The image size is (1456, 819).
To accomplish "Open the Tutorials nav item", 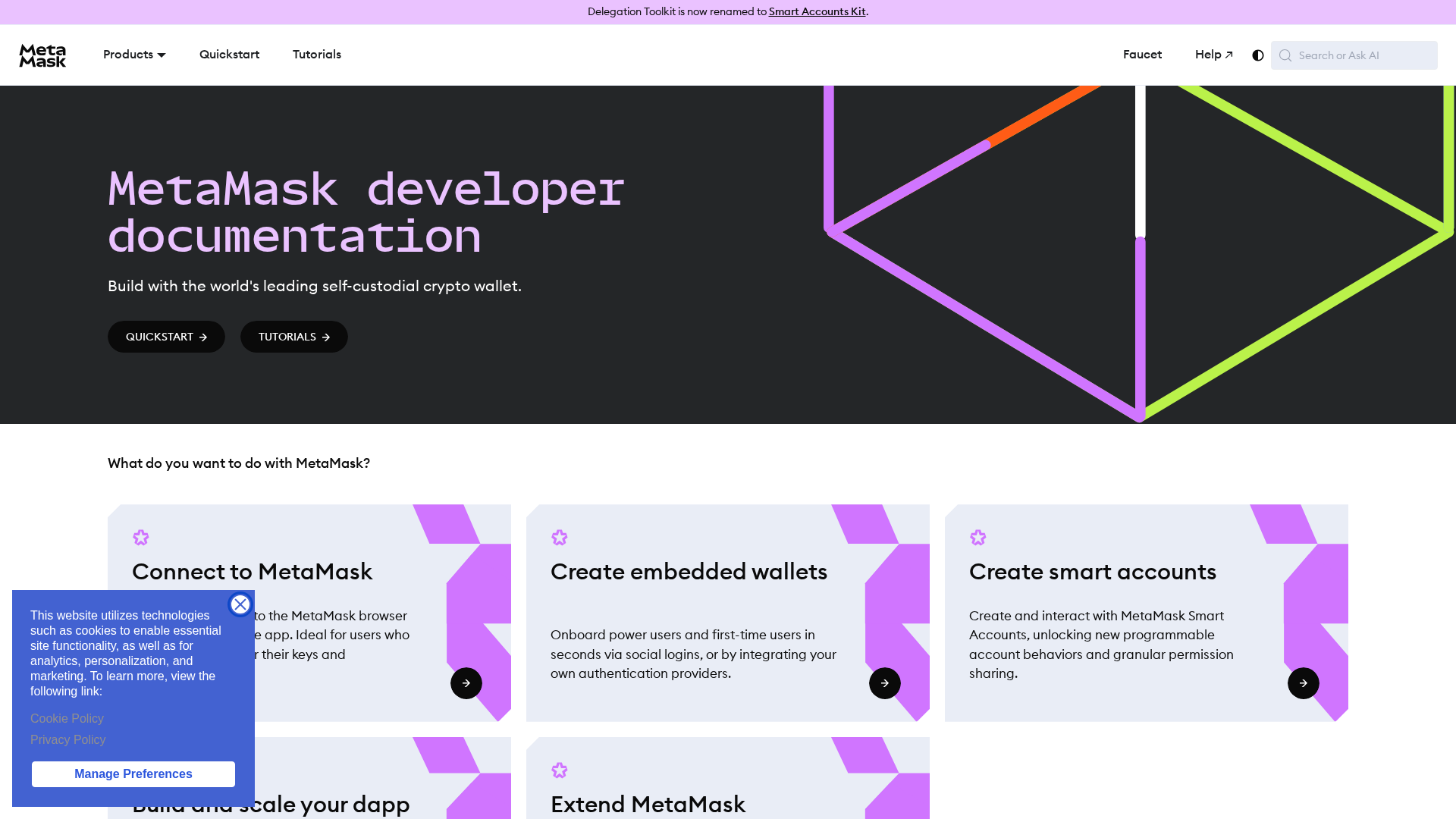I will click(317, 55).
